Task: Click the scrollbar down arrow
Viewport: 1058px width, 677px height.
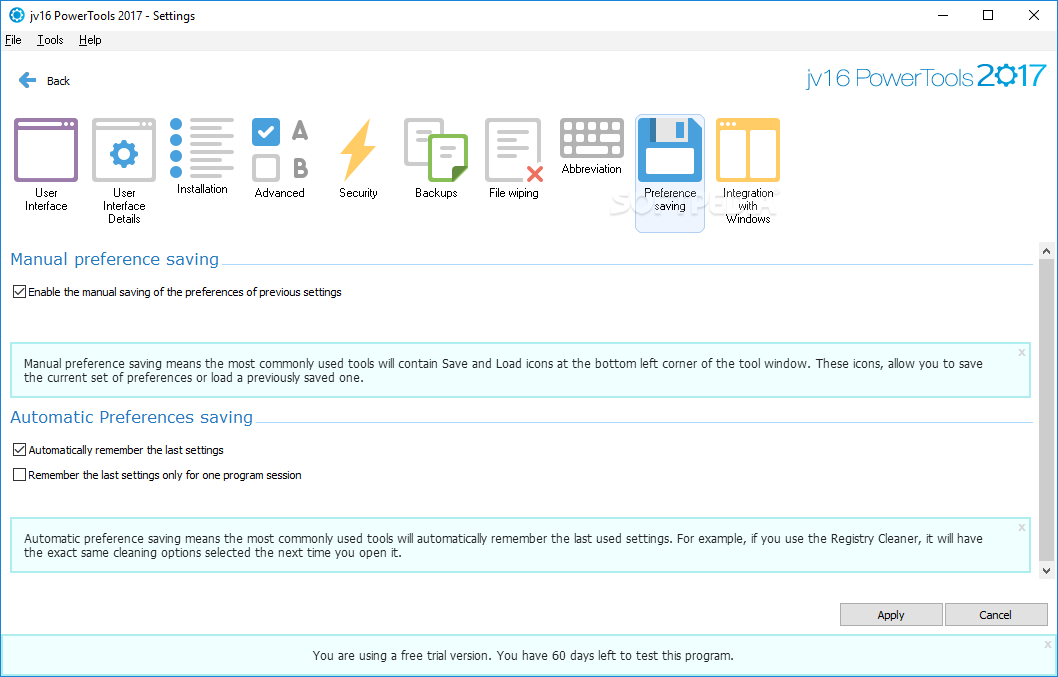Action: (x=1046, y=570)
